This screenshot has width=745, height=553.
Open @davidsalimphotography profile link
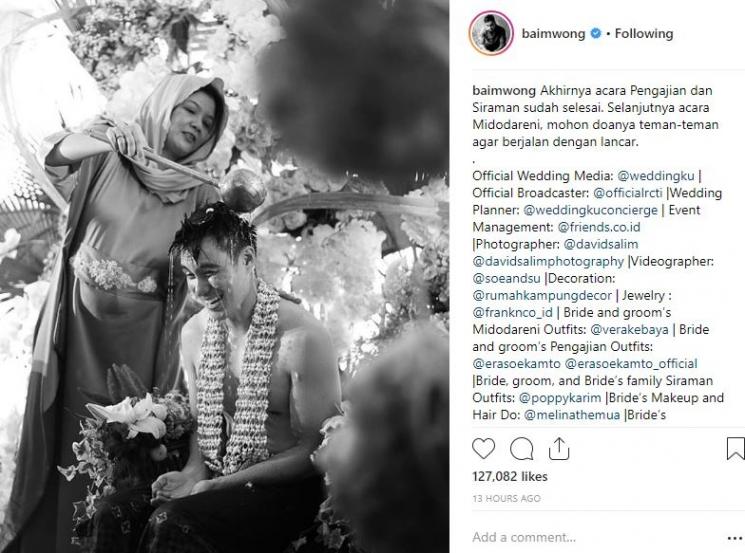(548, 261)
